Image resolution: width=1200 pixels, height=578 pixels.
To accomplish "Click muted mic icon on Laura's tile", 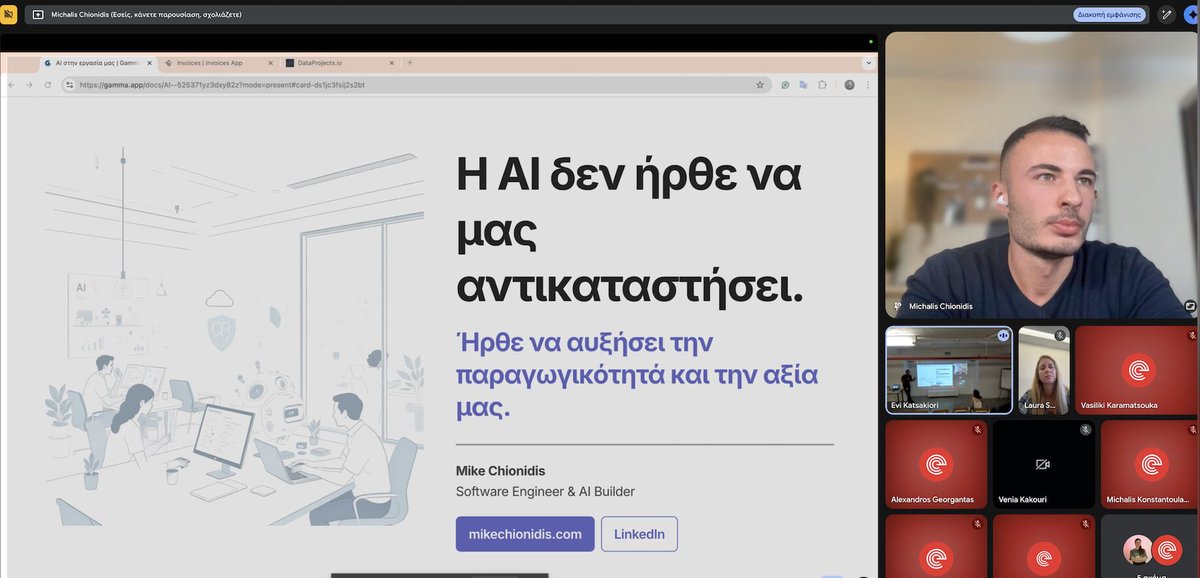I will [x=1060, y=336].
